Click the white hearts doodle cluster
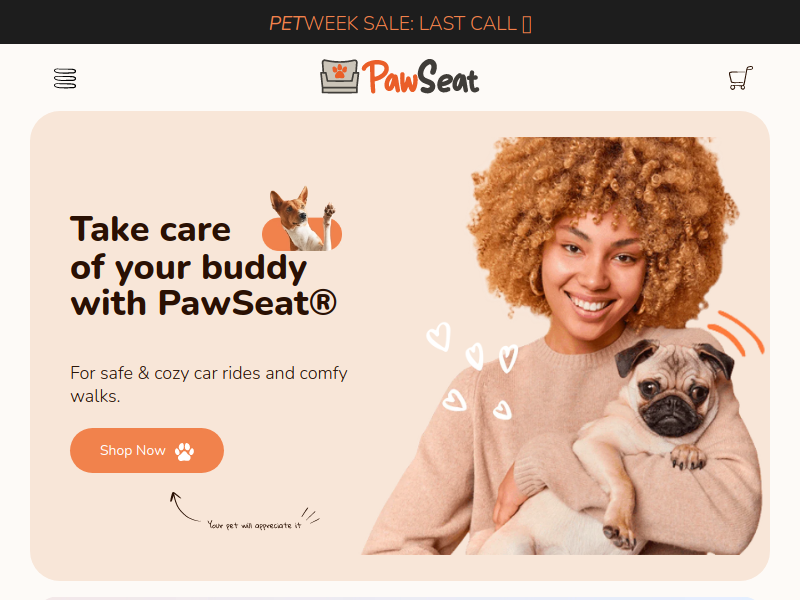Image resolution: width=800 pixels, height=600 pixels. point(473,371)
